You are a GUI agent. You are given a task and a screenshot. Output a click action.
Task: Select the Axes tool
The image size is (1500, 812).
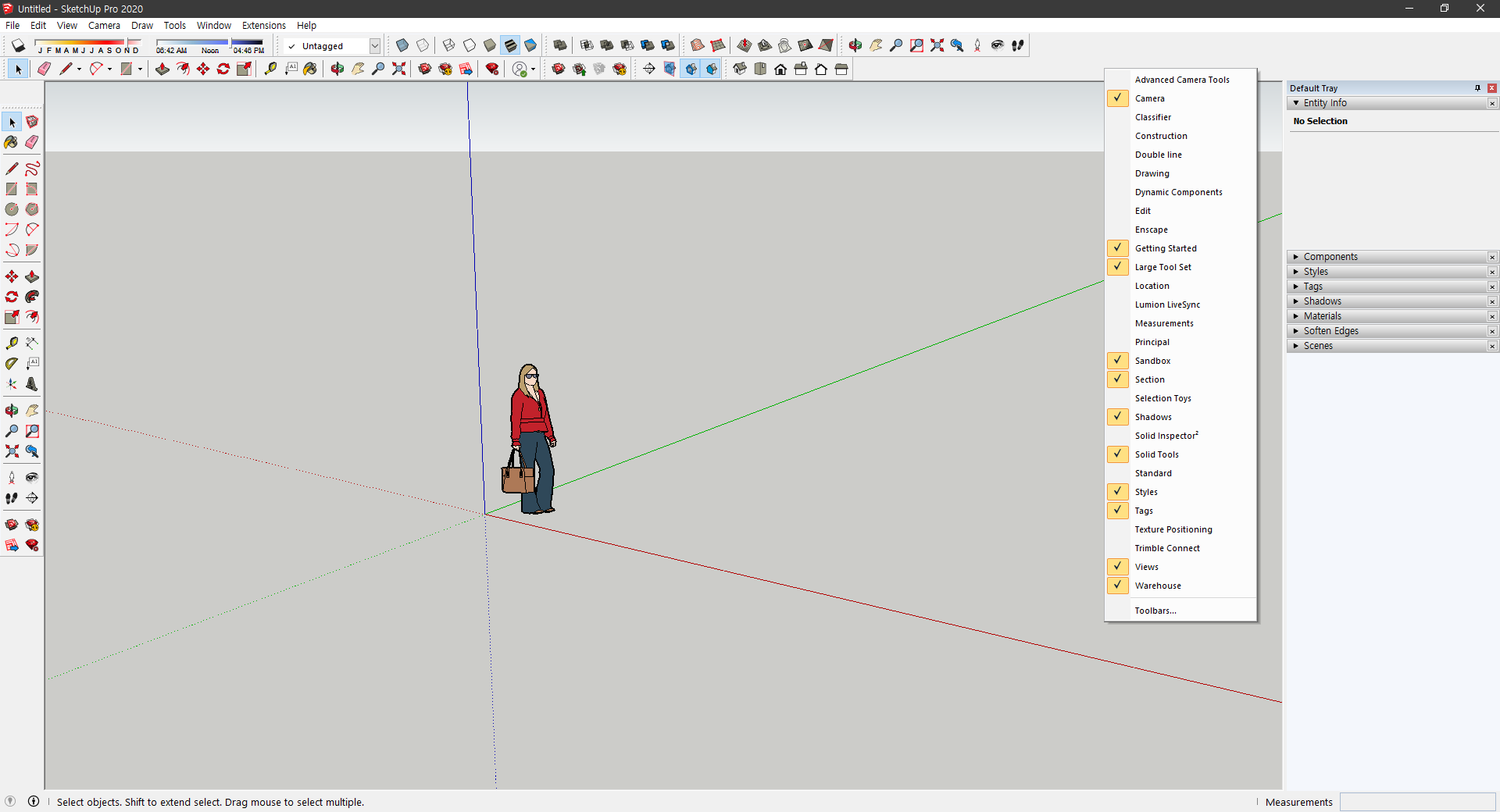pos(12,383)
